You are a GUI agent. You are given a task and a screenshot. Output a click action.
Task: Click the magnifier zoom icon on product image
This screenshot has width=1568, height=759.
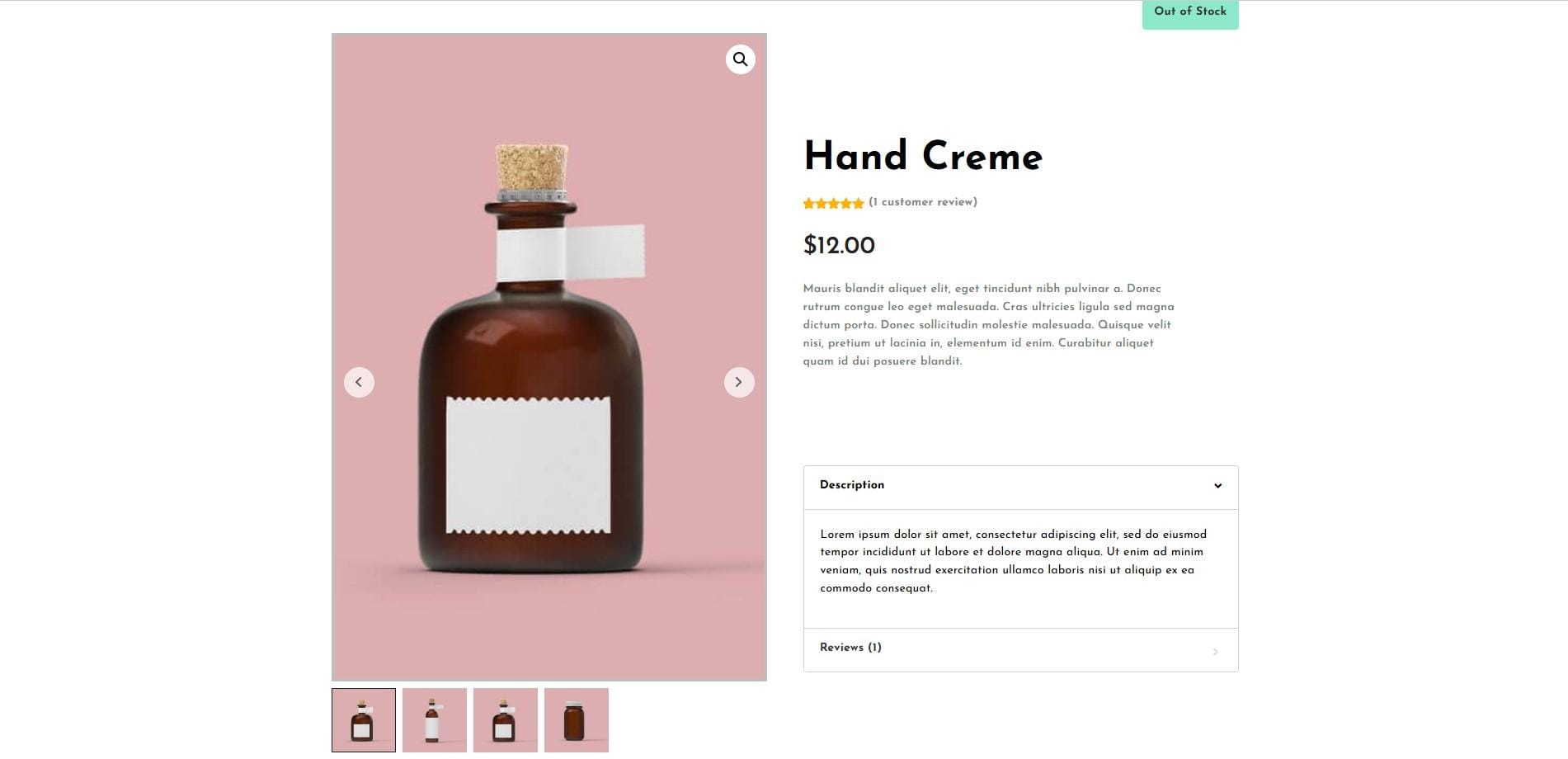point(740,59)
